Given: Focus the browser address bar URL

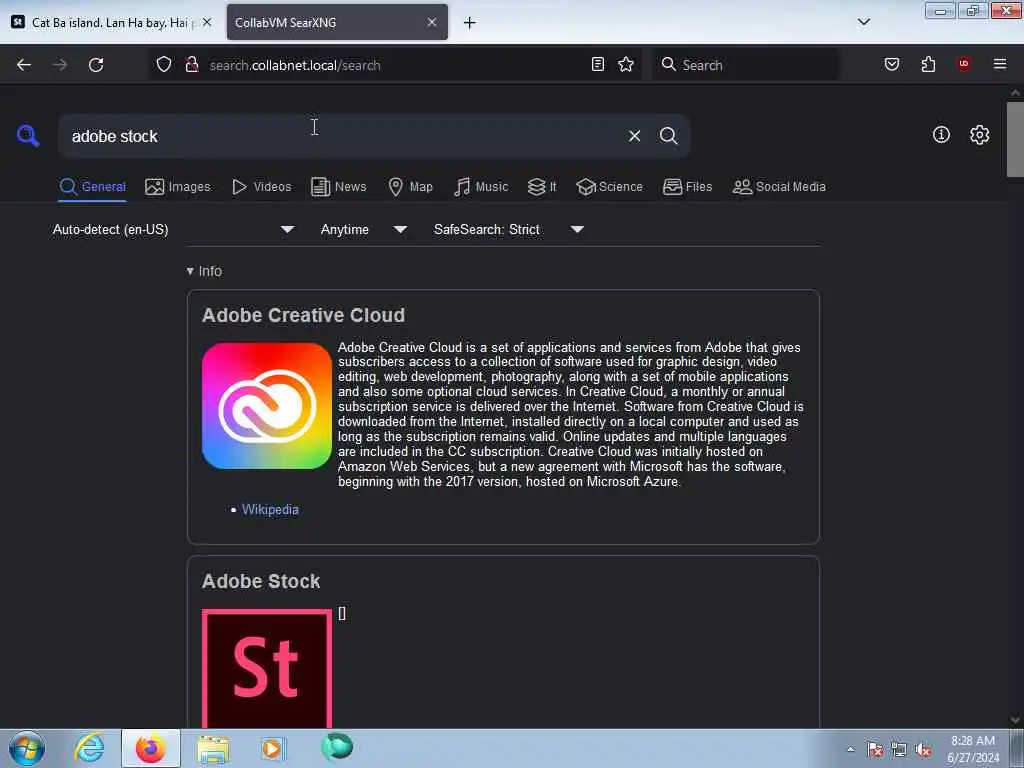Looking at the screenshot, I should pyautogui.click(x=392, y=65).
